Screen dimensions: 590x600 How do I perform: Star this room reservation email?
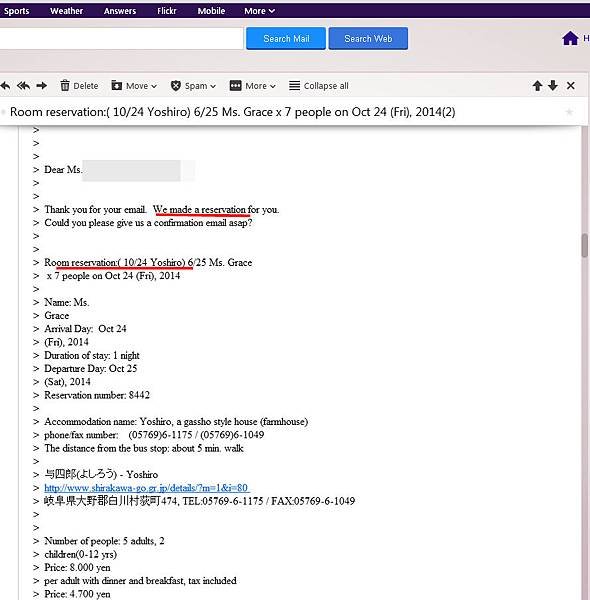569,112
